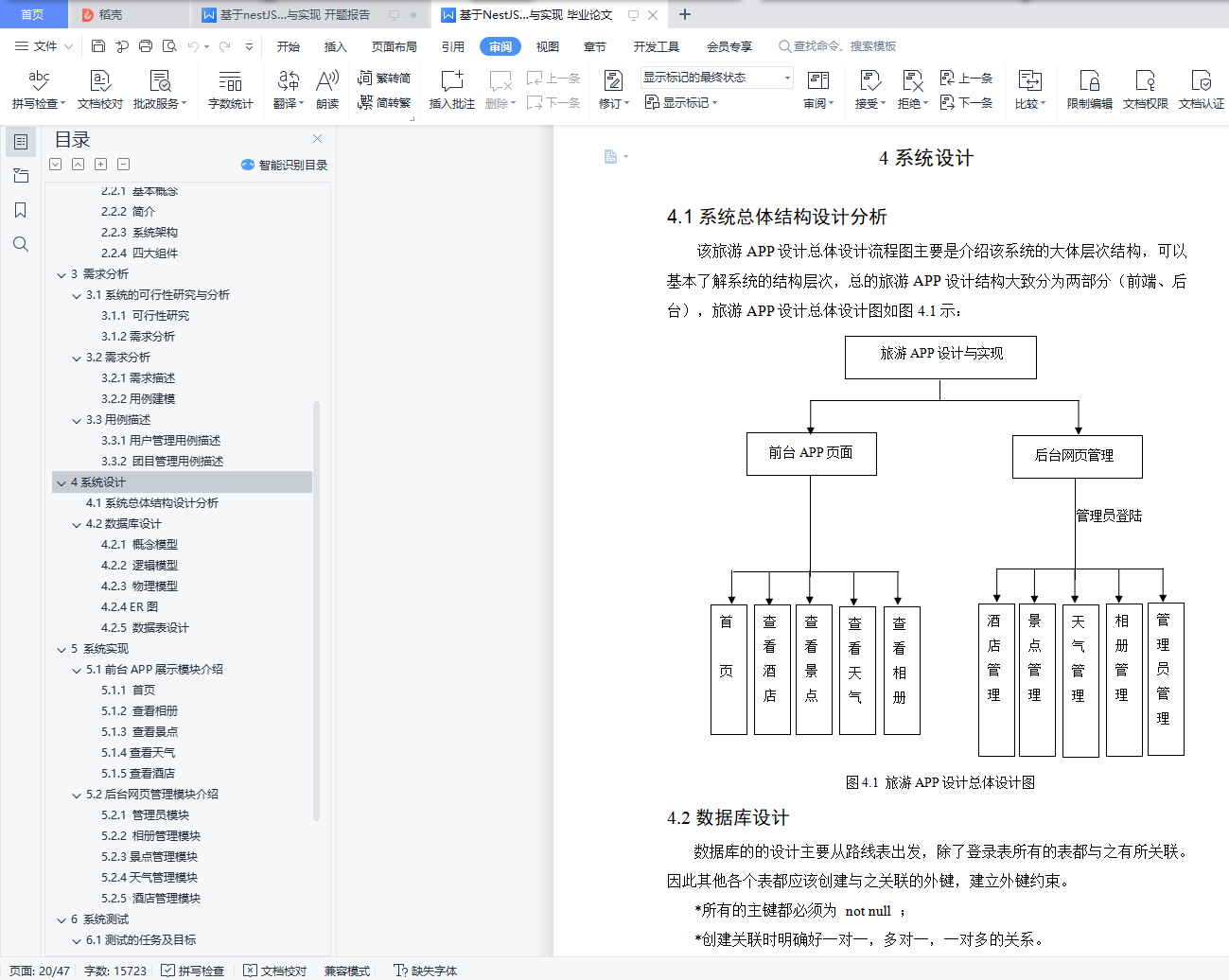Open the spell check (拼写检查) tool

point(39,89)
